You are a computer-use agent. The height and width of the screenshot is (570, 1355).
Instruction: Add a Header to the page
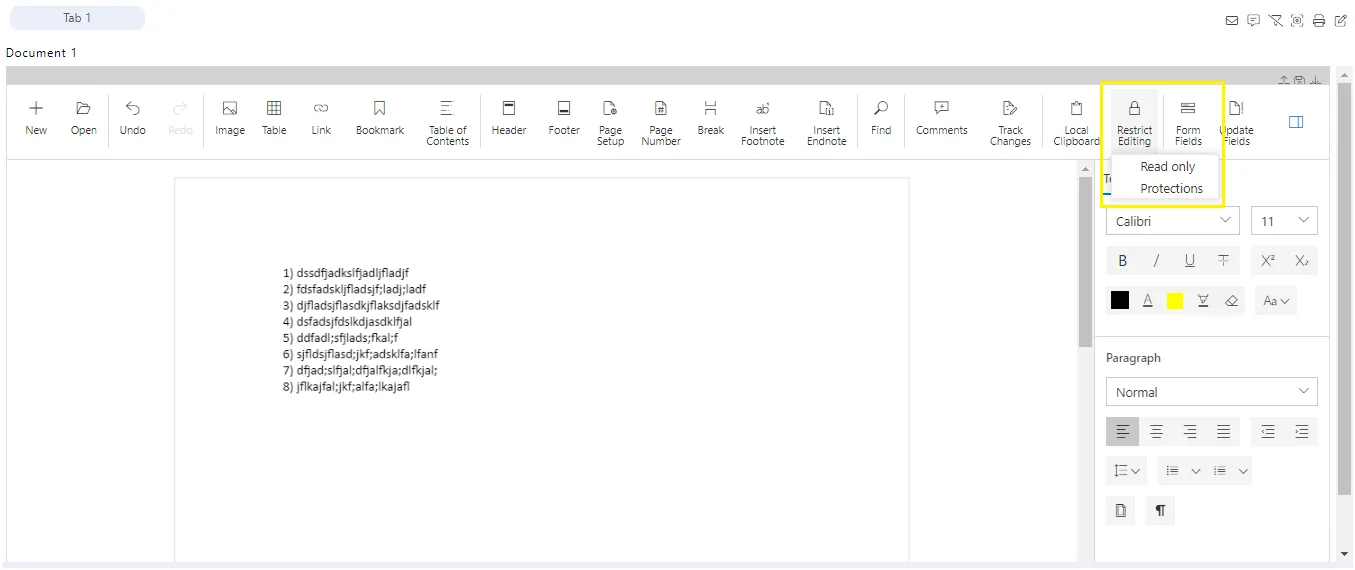pyautogui.click(x=509, y=118)
